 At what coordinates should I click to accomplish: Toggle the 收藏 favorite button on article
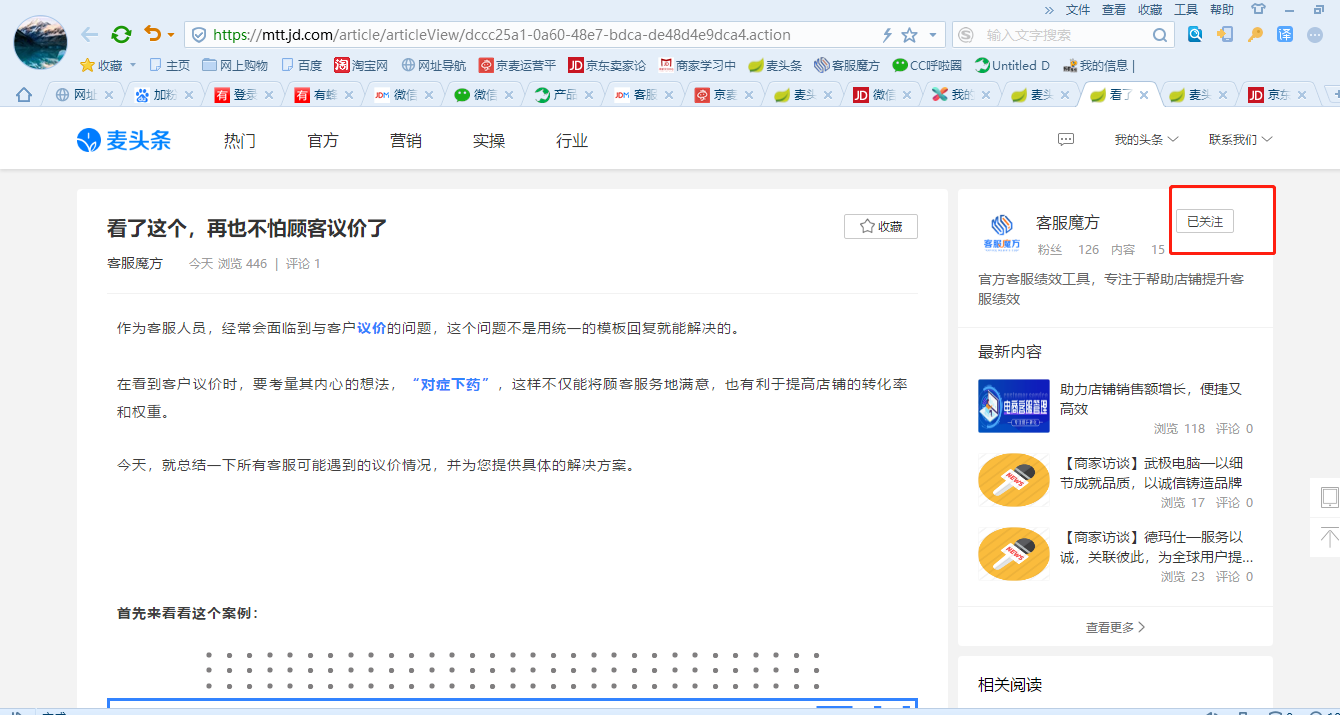[x=881, y=227]
